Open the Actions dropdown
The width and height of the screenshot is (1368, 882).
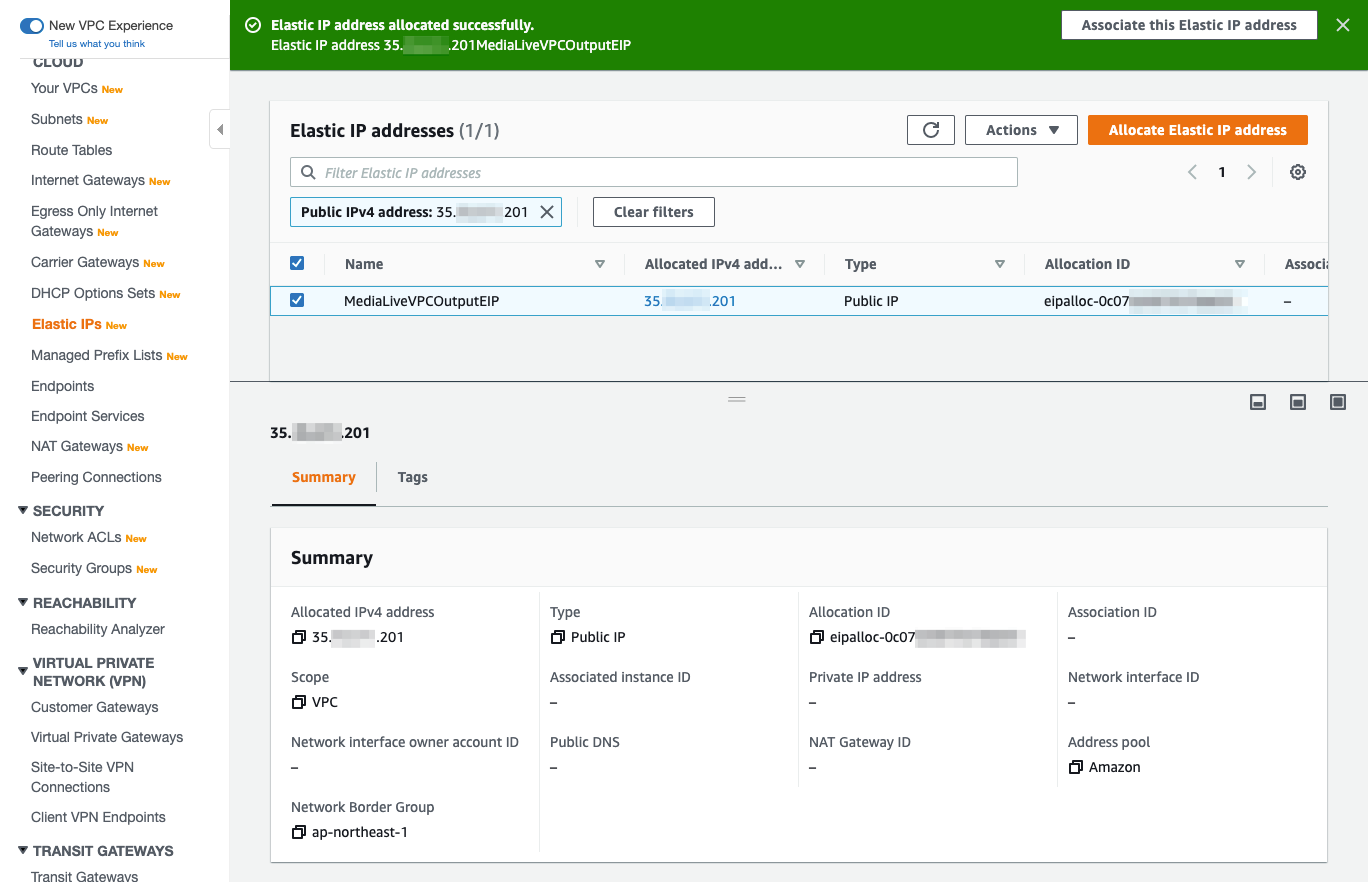pos(1021,130)
